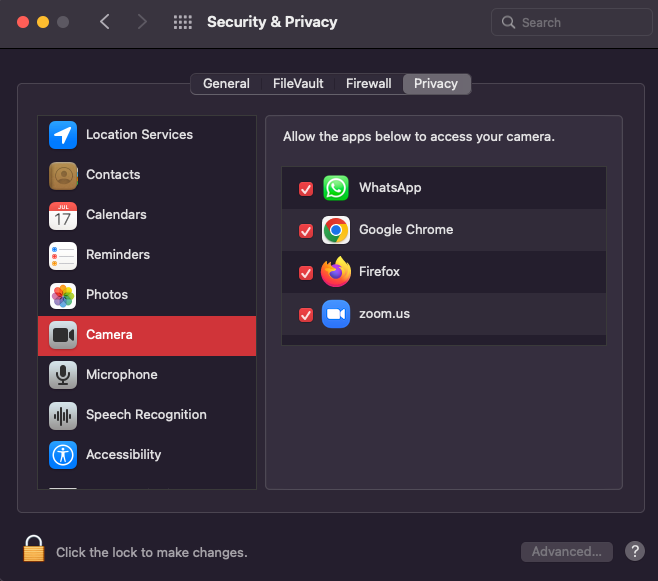Click the Advanced... button

point(567,551)
